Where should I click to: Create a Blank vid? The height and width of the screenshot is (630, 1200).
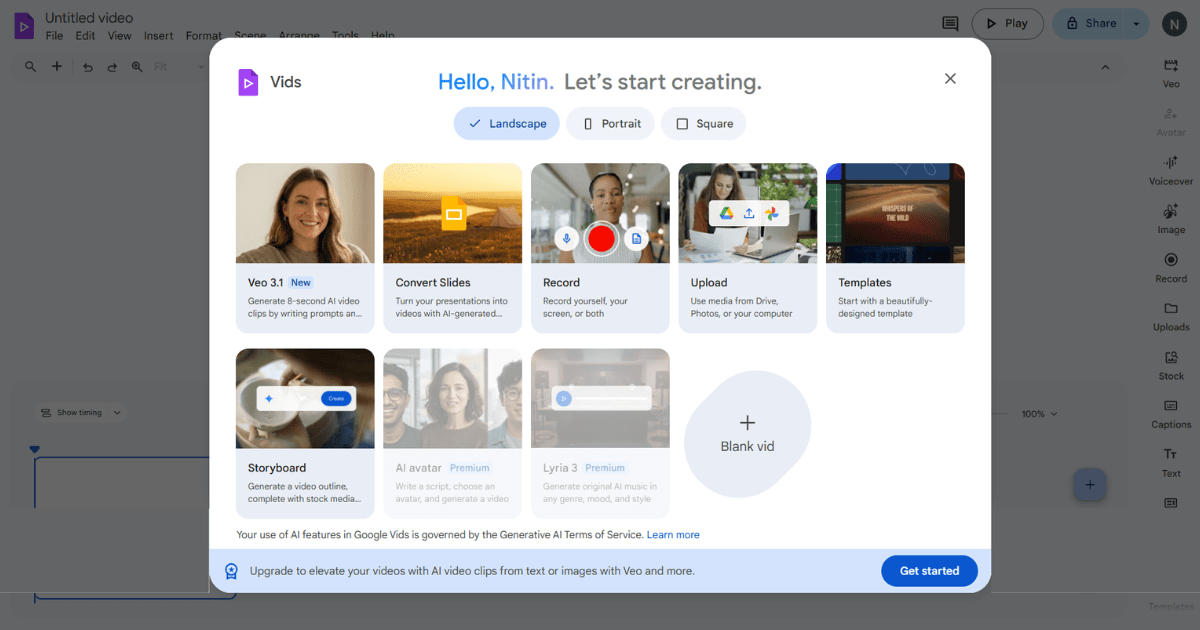tap(747, 434)
